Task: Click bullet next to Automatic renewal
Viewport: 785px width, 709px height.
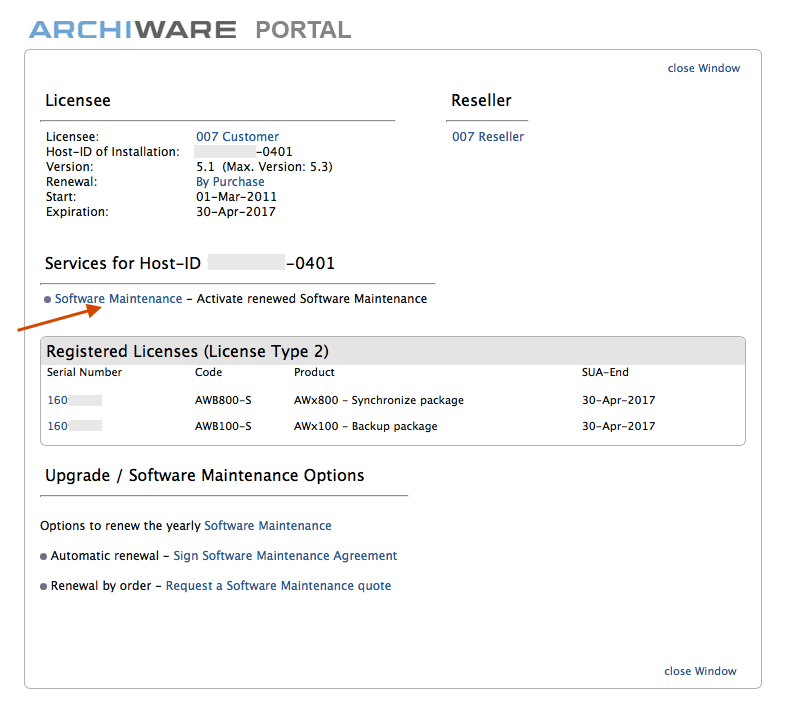Action: tap(43, 557)
